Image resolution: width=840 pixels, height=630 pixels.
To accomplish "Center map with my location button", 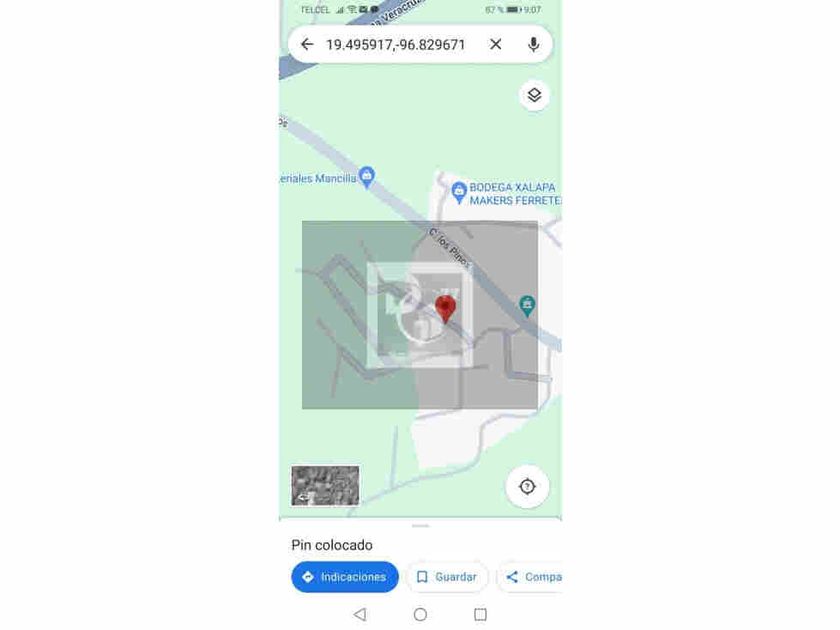I will pyautogui.click(x=527, y=486).
